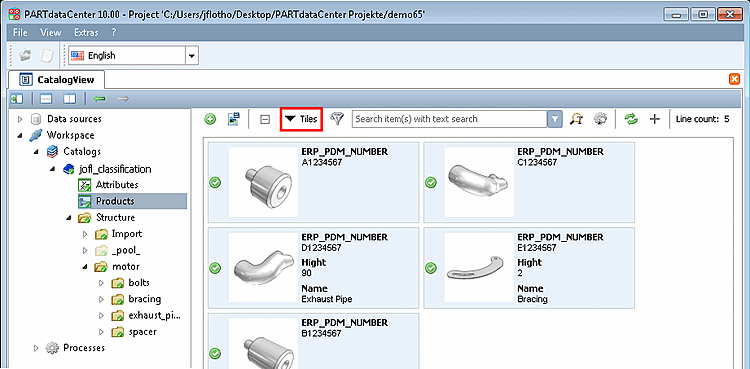The height and width of the screenshot is (369, 750).
Task: Open the English language dropdown
Action: 192,56
